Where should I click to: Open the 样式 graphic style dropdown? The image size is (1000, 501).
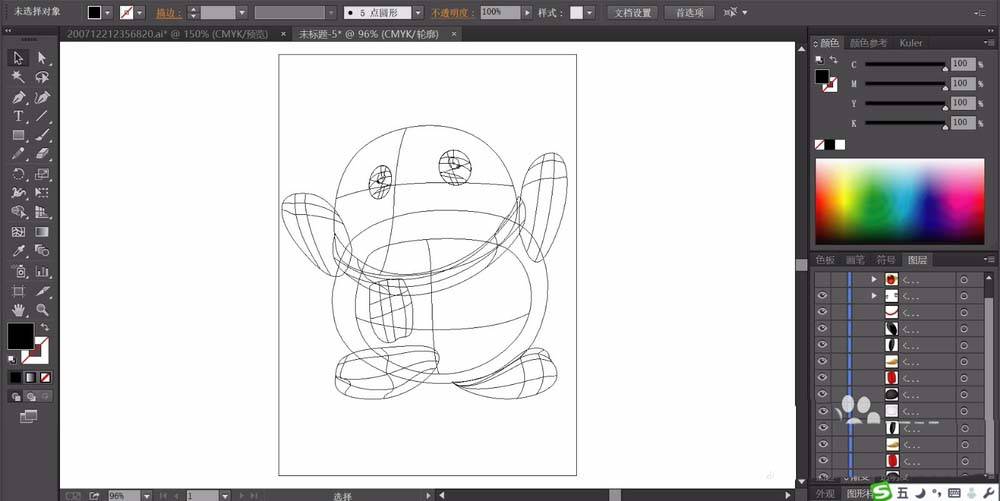(x=589, y=13)
